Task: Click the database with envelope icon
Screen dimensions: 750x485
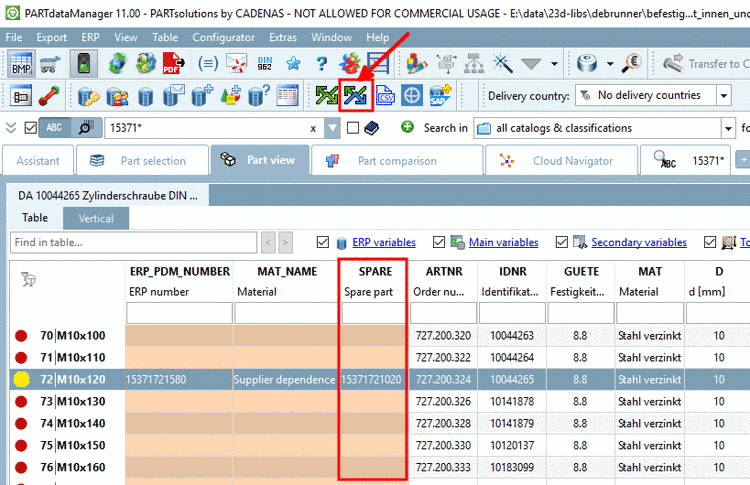Action: pos(173,95)
